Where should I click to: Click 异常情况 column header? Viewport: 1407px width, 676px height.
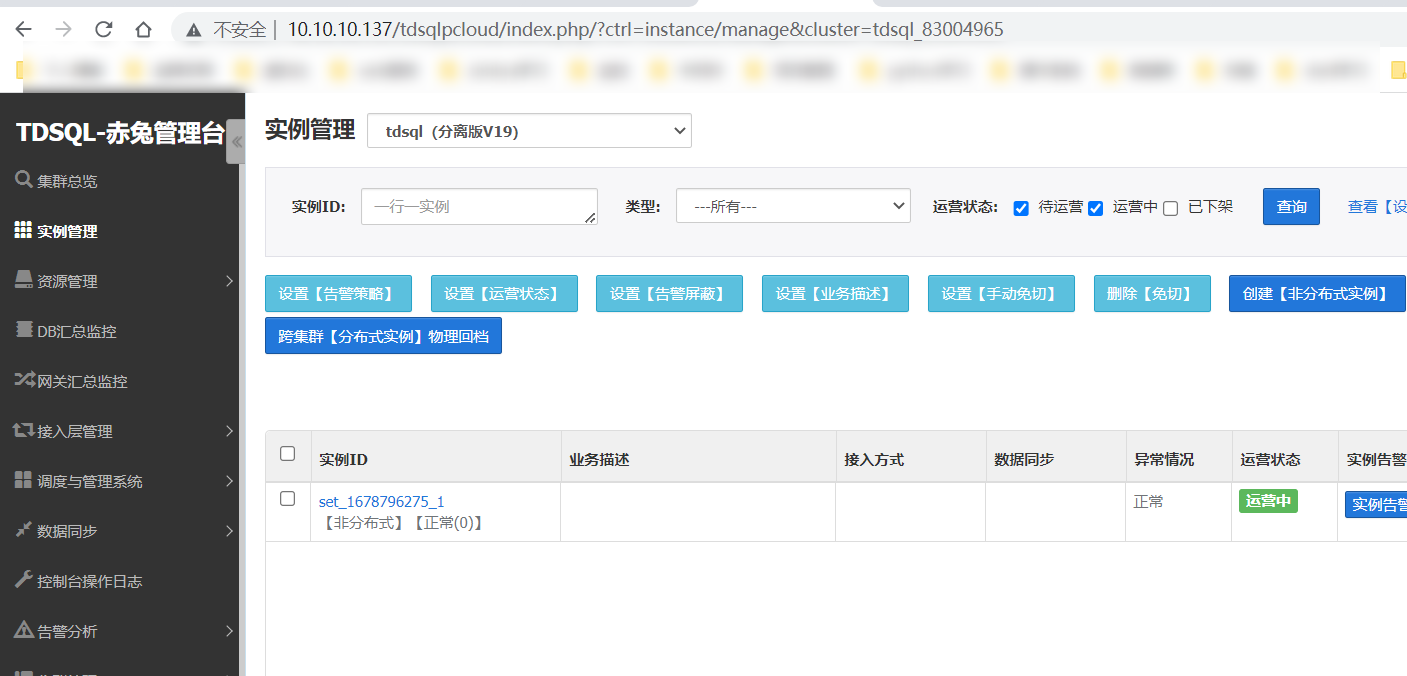1164,459
